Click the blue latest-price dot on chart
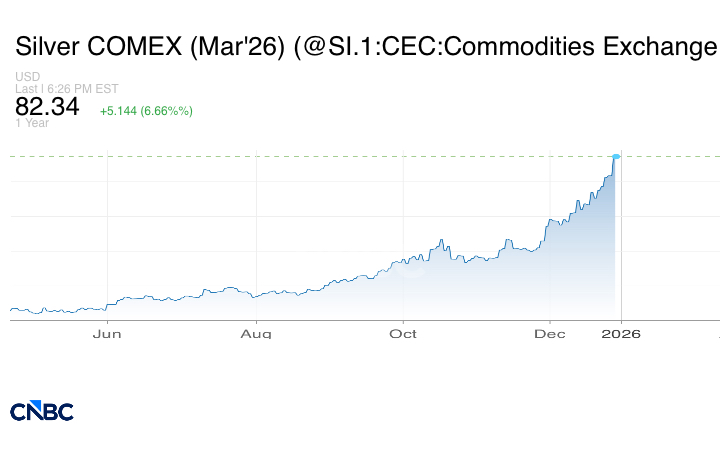This screenshot has width=720, height=450. pos(616,156)
